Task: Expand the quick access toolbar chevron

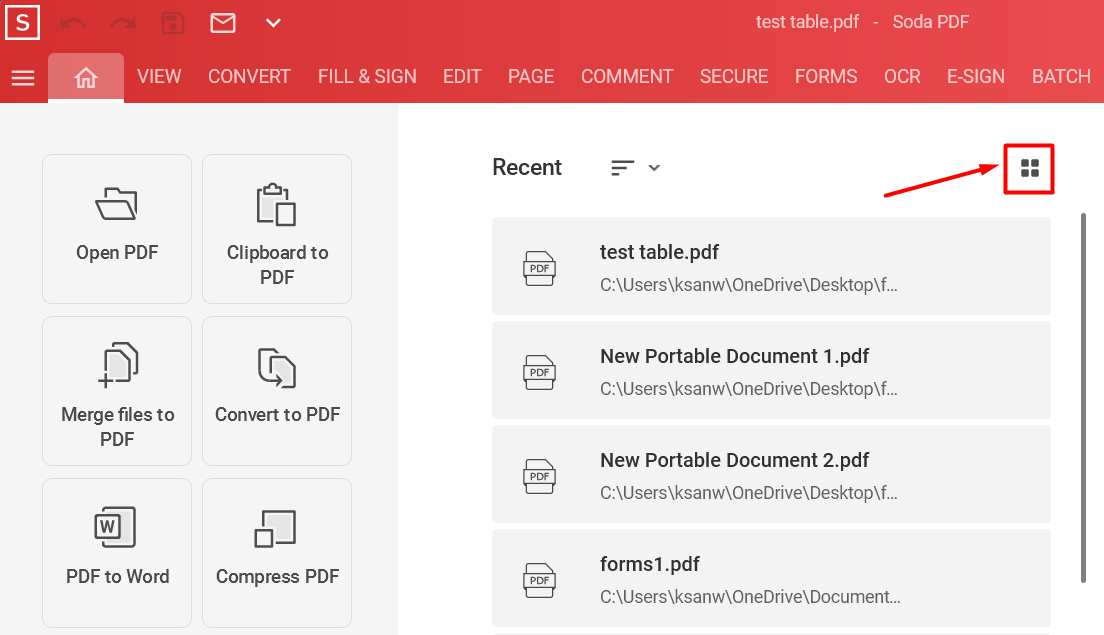Action: pyautogui.click(x=273, y=23)
